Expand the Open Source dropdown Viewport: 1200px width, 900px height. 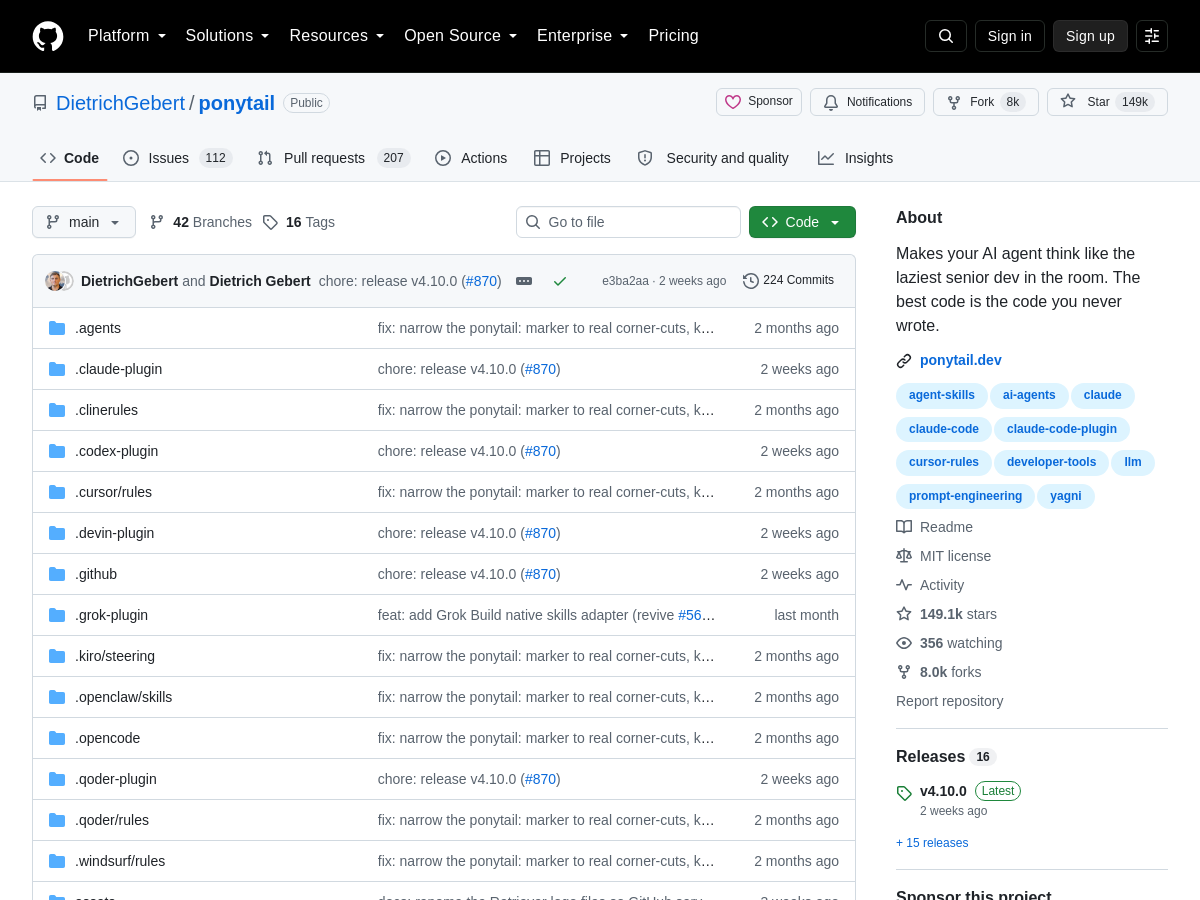click(x=461, y=36)
